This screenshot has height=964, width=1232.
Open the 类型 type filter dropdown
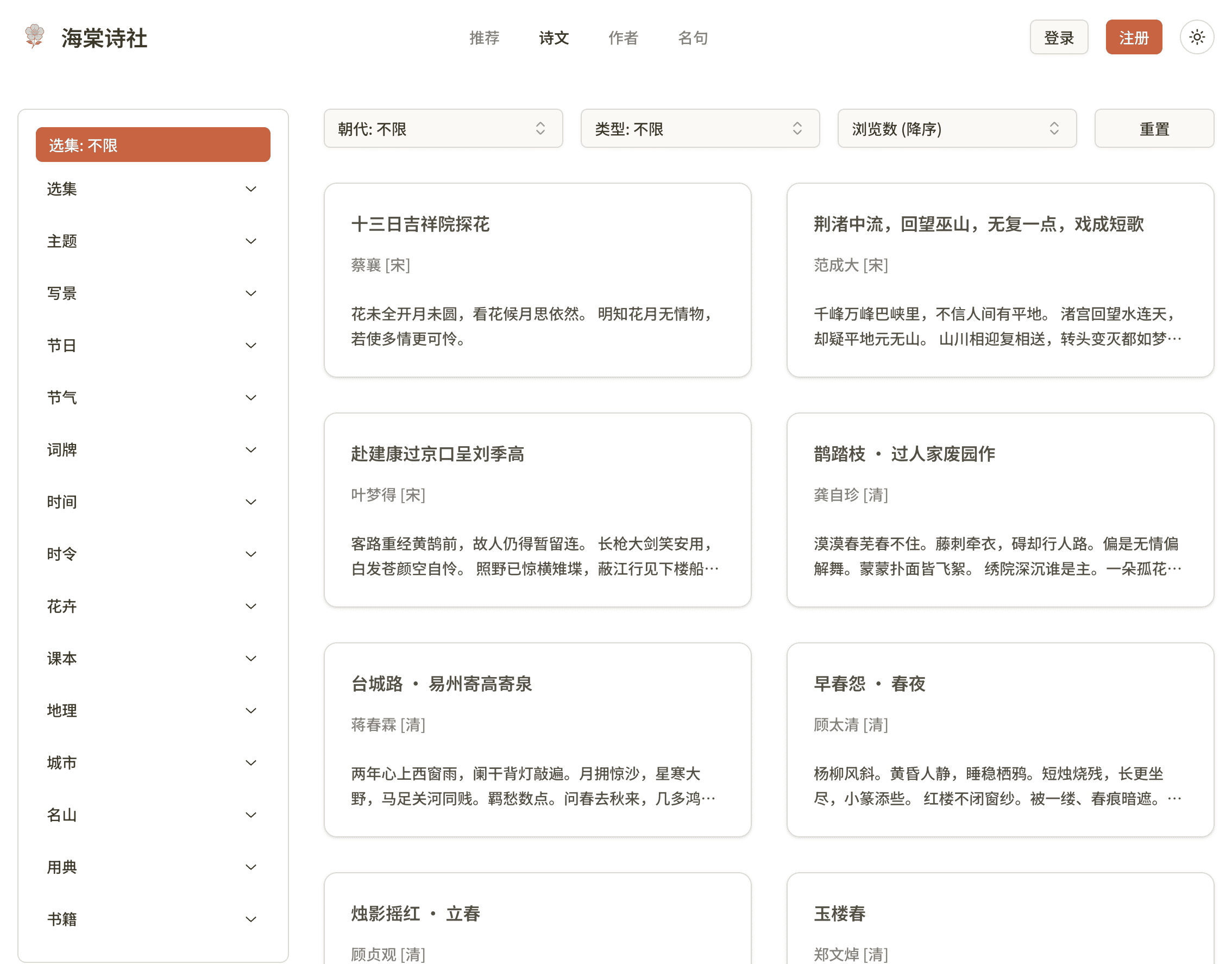click(x=700, y=129)
